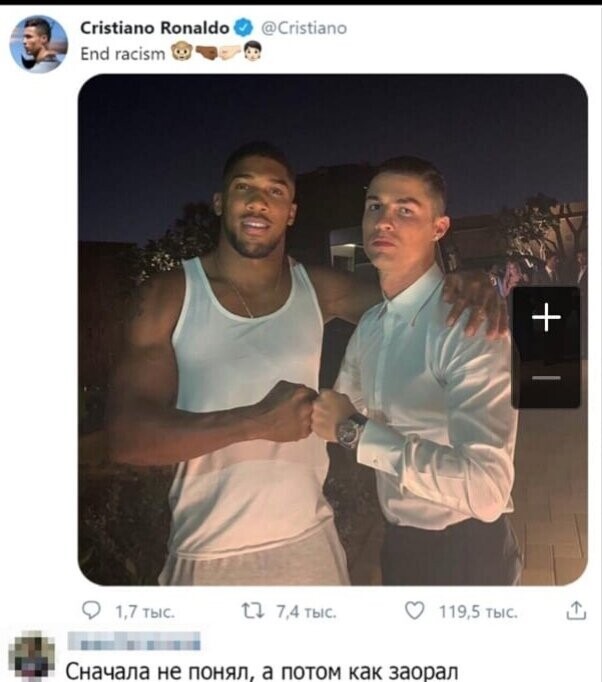Click the boy face emoji in tweet

tap(252, 51)
